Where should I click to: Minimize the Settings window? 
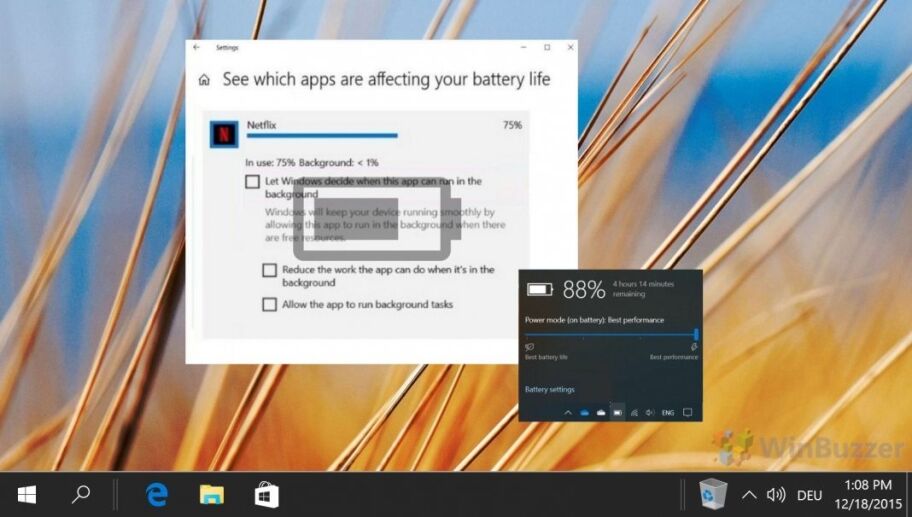(523, 47)
